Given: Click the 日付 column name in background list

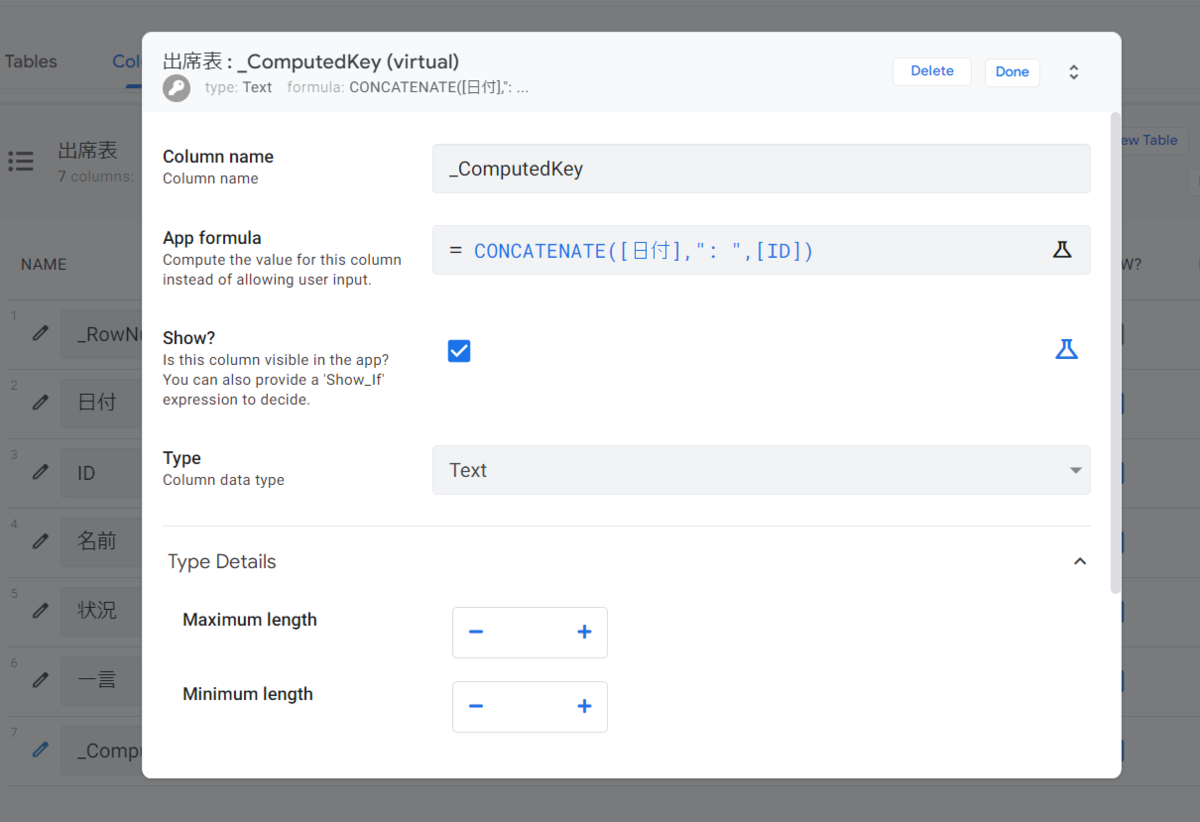Looking at the screenshot, I should (97, 403).
